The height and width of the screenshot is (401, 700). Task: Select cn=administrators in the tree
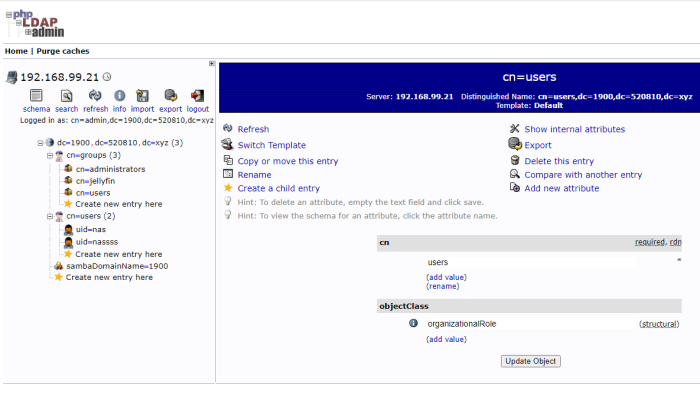tap(110, 169)
